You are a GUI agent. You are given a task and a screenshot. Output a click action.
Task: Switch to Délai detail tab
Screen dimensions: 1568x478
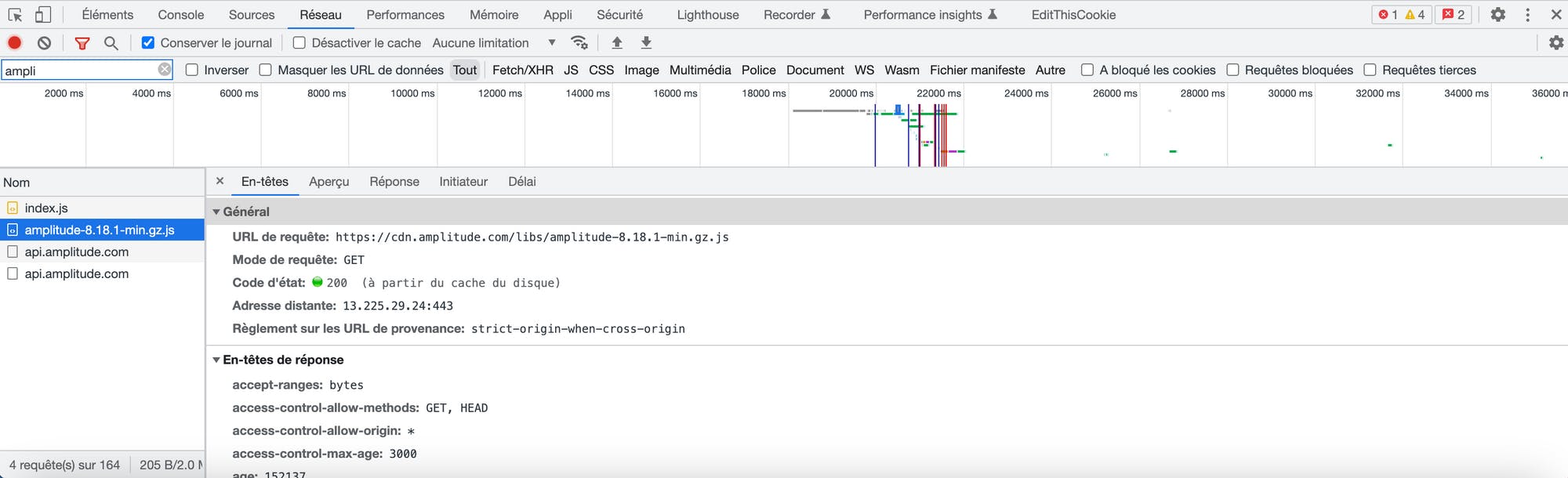pos(522,182)
